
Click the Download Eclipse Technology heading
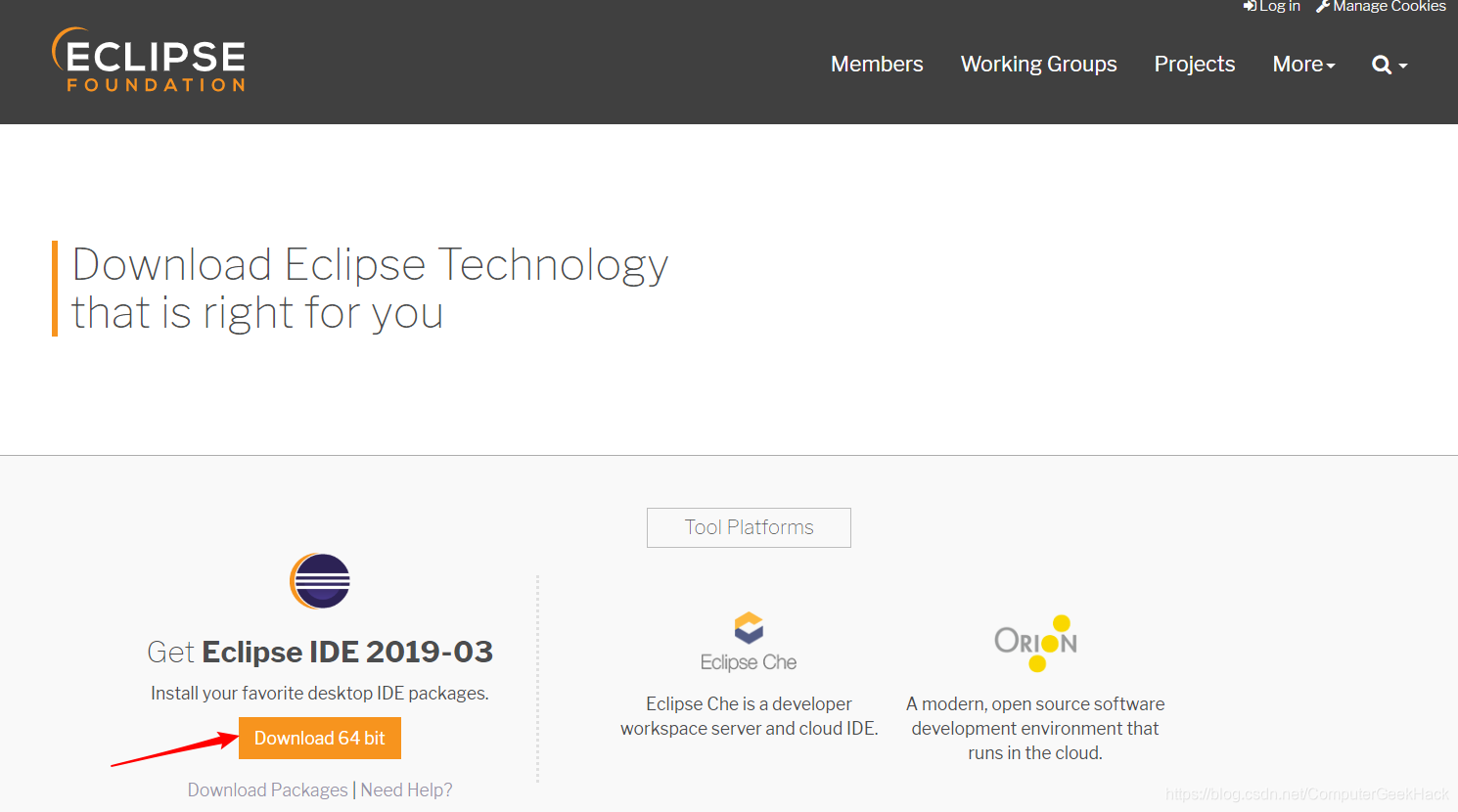pos(370,289)
